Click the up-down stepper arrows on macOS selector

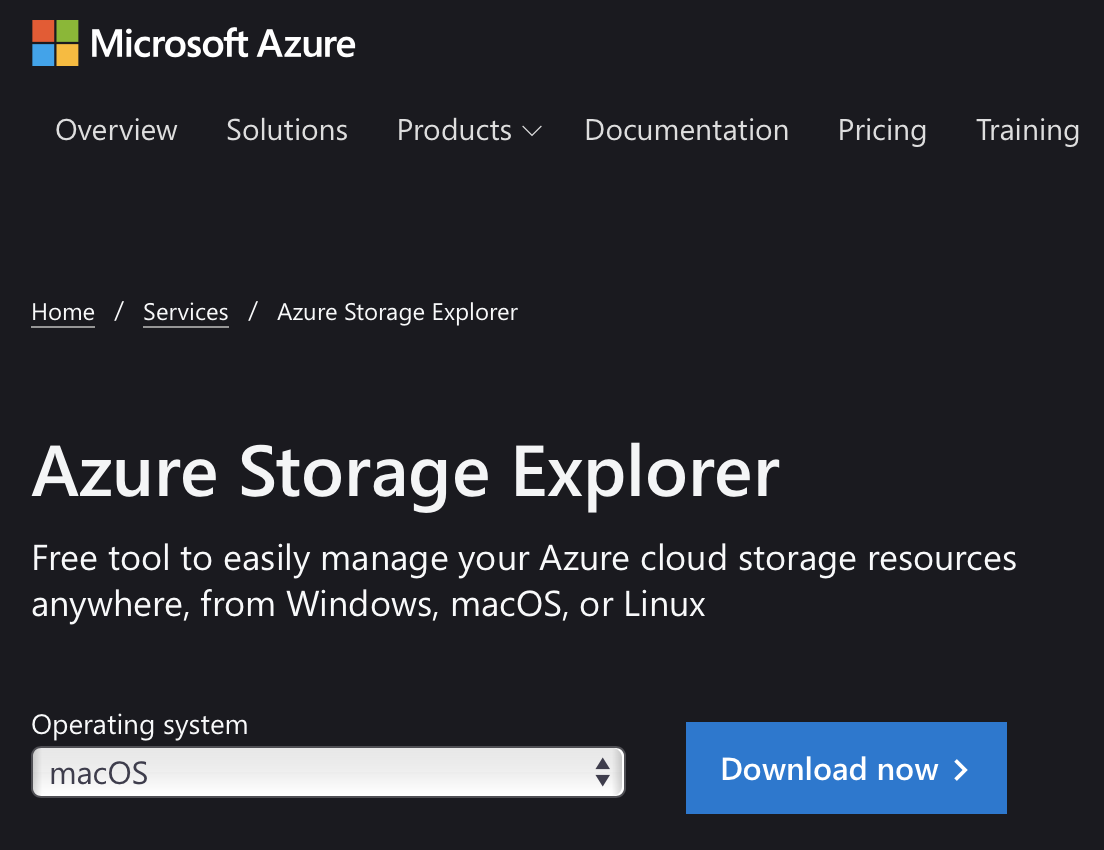(602, 773)
